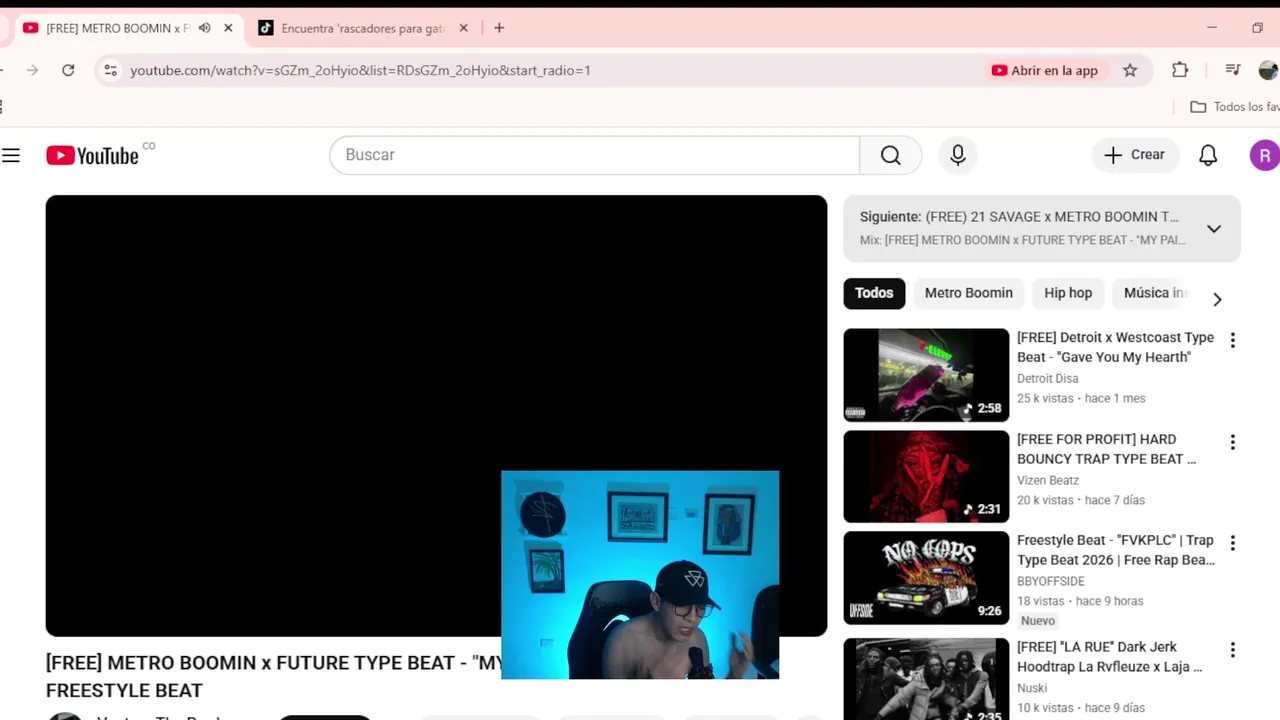Open media controls icon in Chrome toolbar
Screen dimensions: 1280x720
(x=1233, y=70)
